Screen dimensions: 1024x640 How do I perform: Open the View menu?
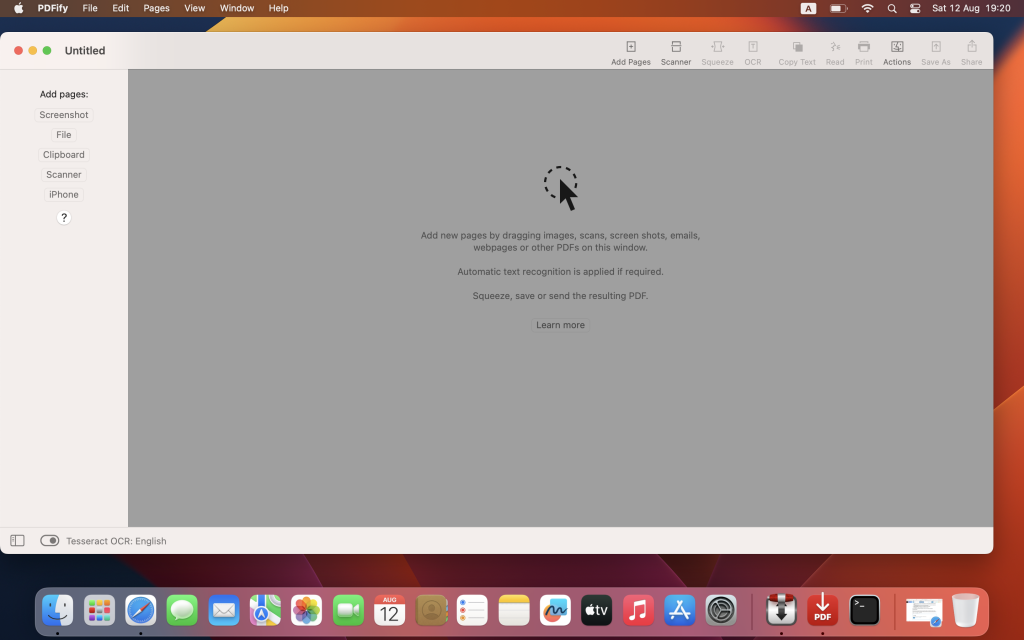click(194, 8)
